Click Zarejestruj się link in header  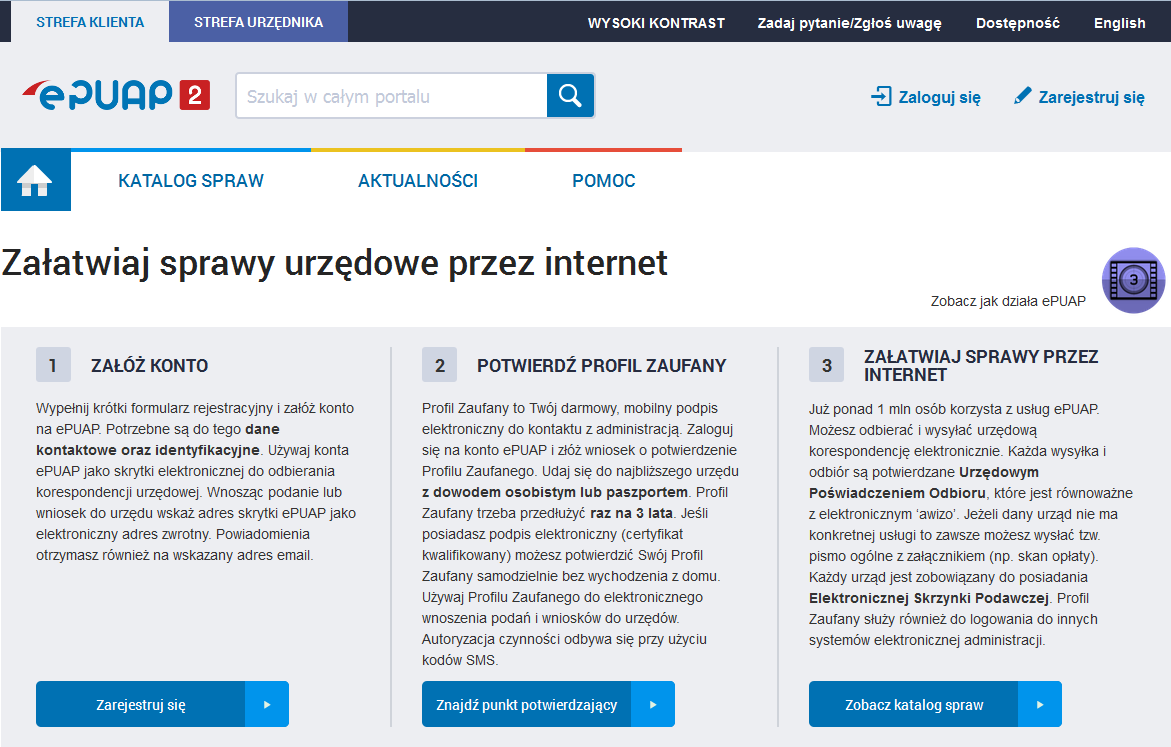[1079, 97]
